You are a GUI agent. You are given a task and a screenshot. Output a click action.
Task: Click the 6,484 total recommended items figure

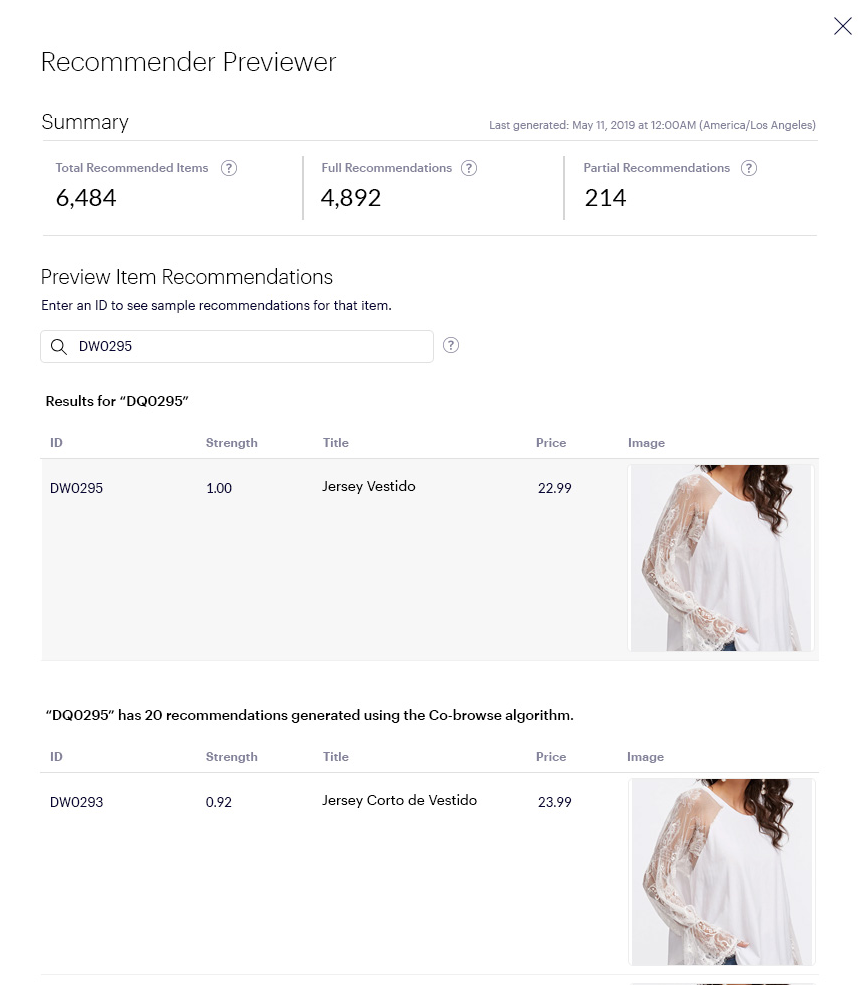[86, 198]
